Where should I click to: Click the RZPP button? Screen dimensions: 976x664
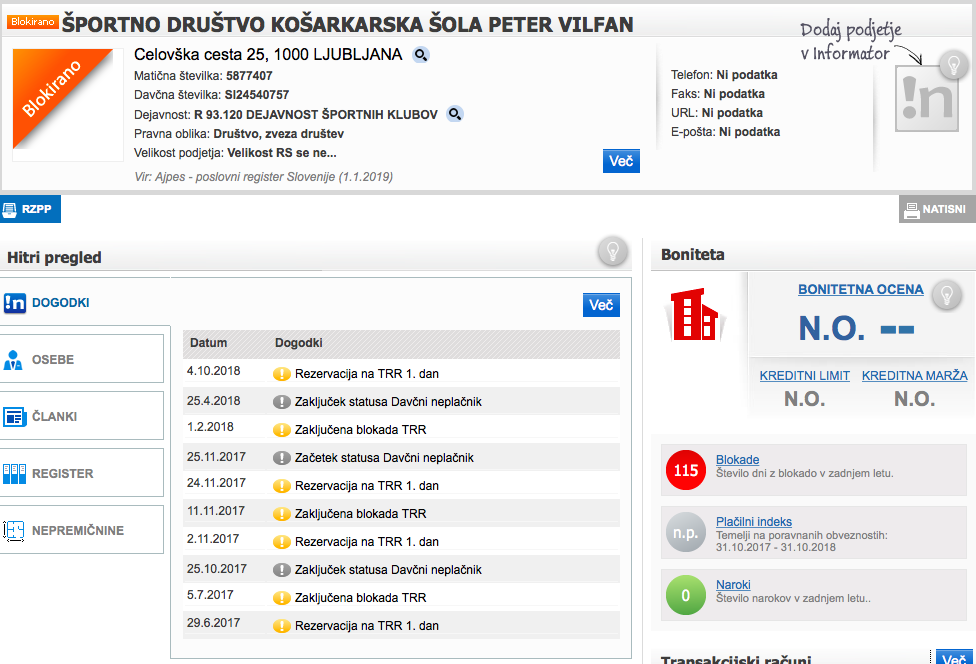coord(31,209)
